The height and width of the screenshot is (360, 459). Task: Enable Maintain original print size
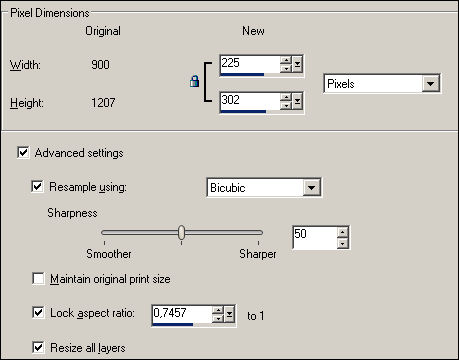[38, 279]
